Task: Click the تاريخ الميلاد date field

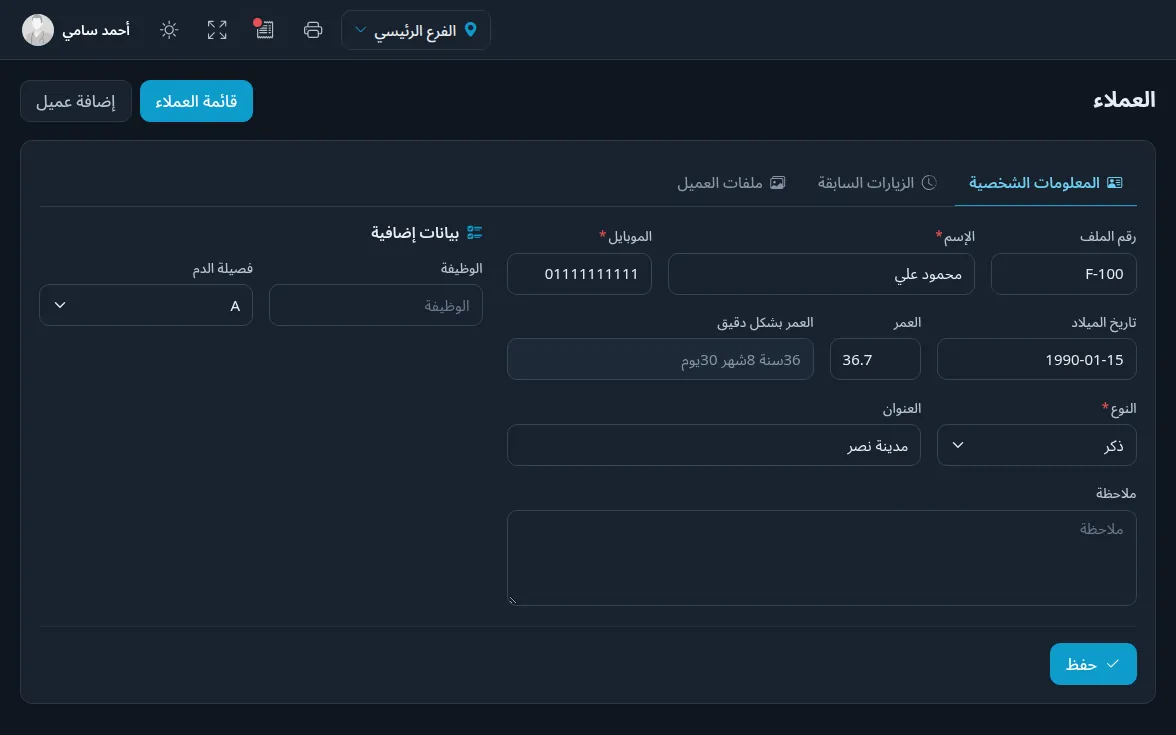Action: [1036, 359]
